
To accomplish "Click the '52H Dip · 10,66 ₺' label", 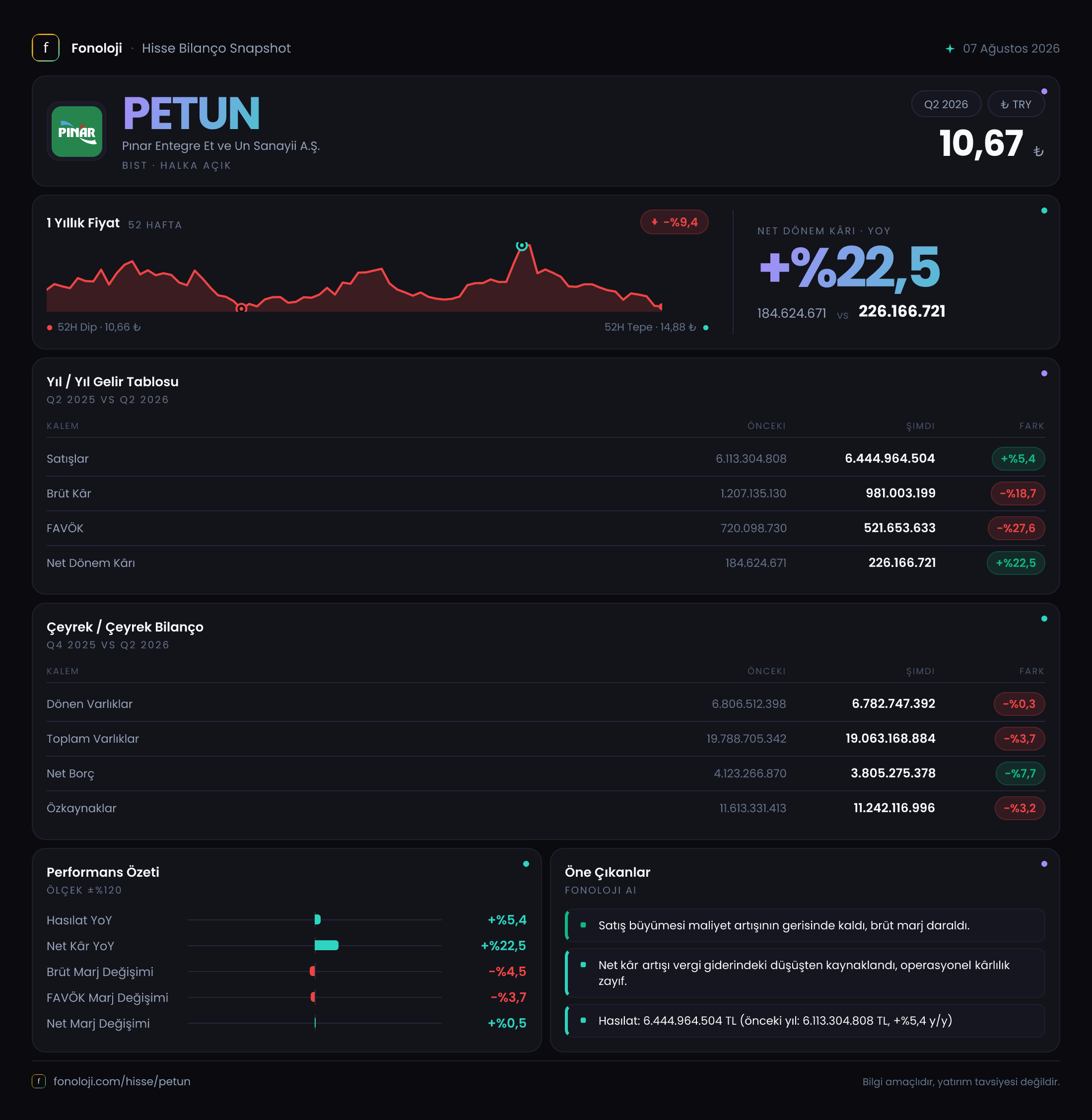I will pos(99,327).
